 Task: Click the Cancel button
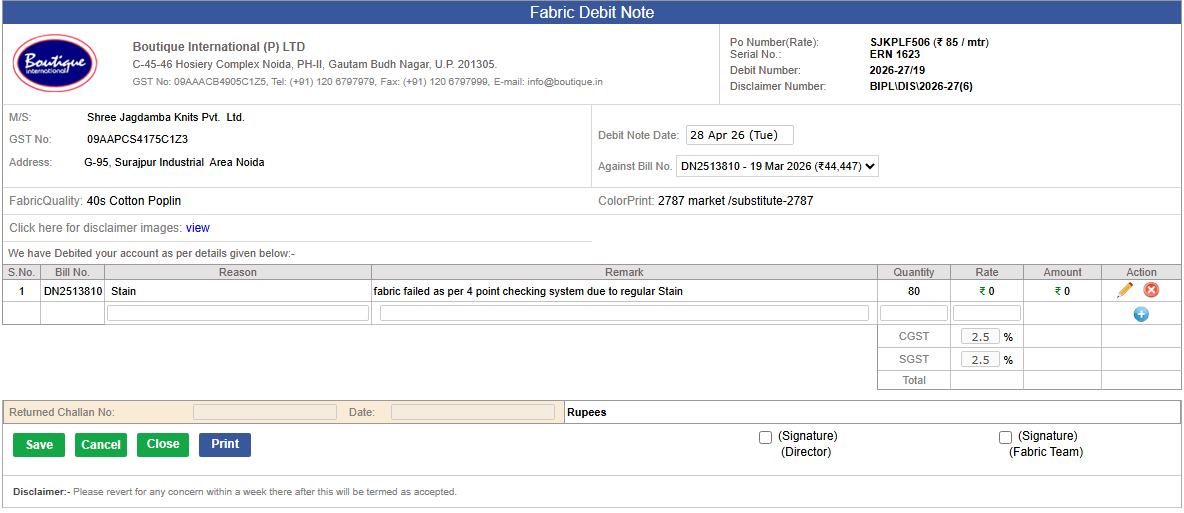100,445
